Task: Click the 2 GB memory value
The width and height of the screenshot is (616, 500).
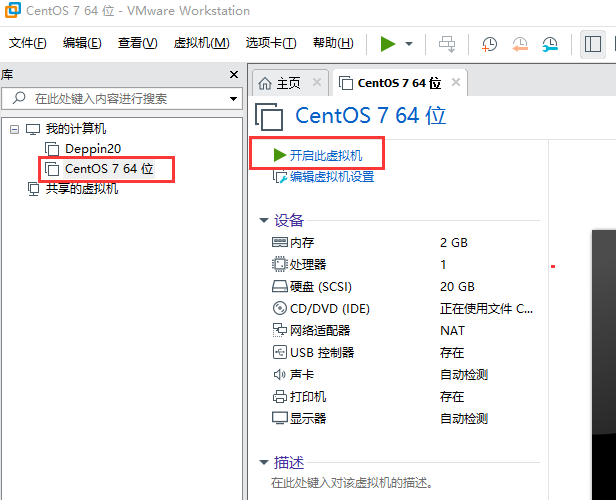Action: [x=454, y=243]
